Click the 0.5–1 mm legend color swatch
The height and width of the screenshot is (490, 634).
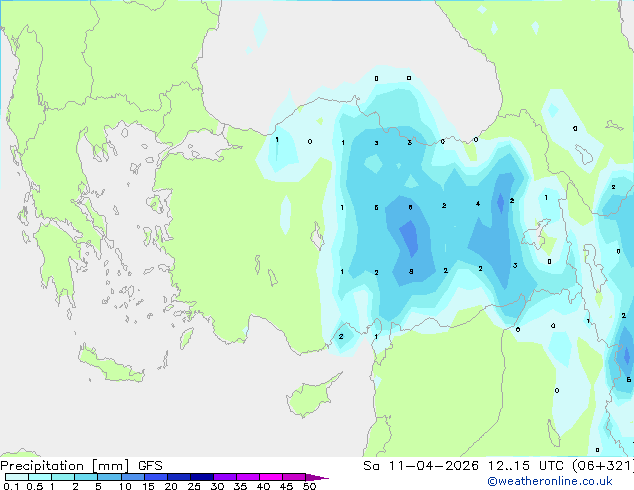coord(40,477)
